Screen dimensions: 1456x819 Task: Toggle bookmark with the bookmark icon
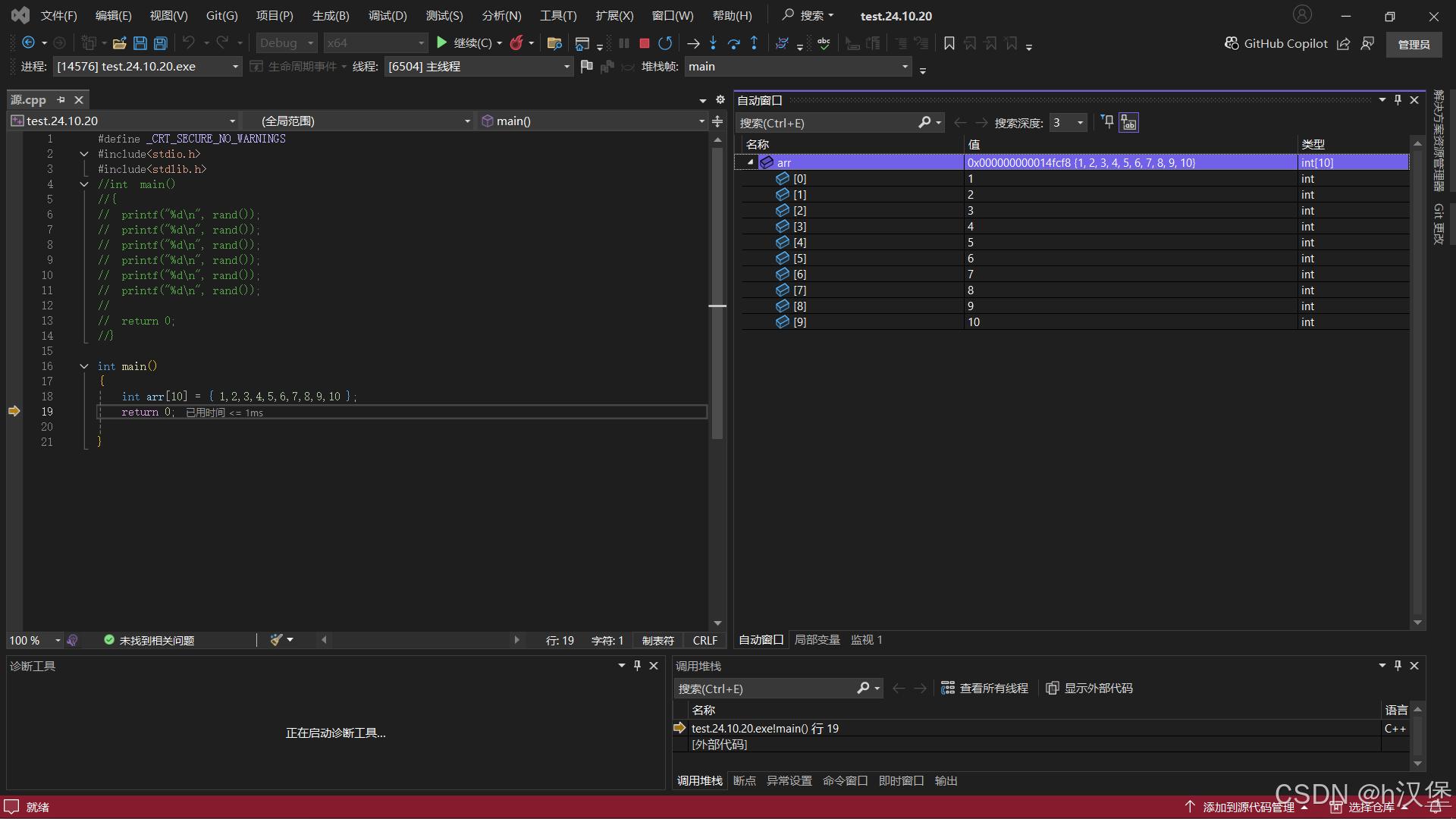pos(949,43)
